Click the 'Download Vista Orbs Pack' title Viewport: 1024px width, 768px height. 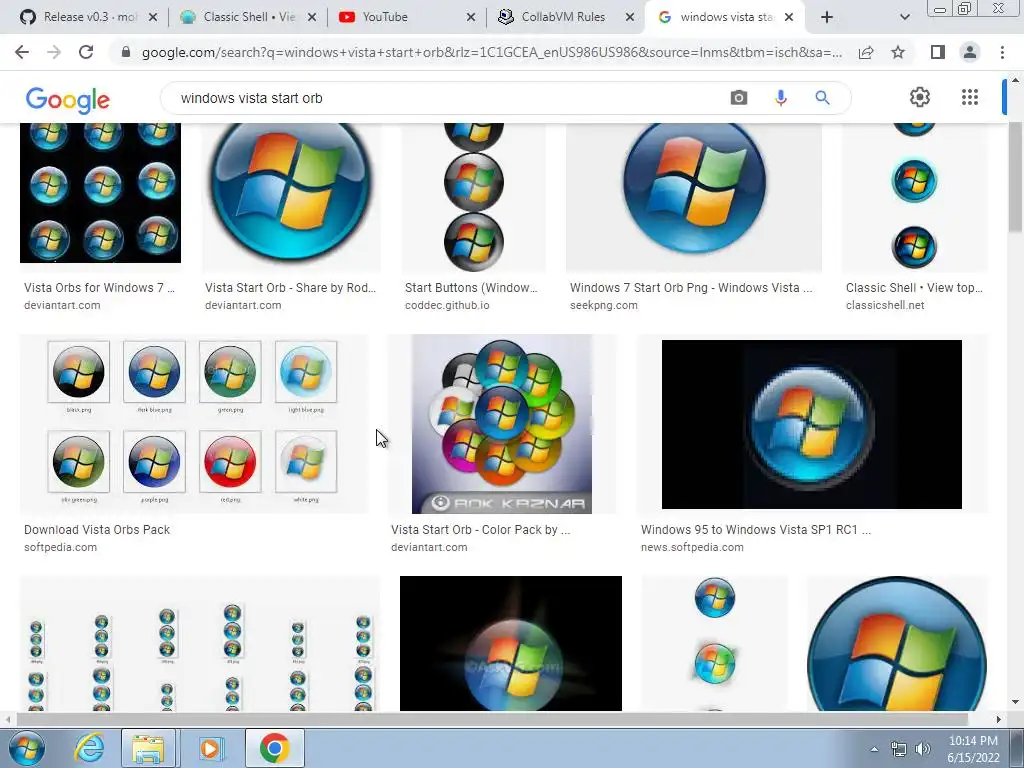97,530
